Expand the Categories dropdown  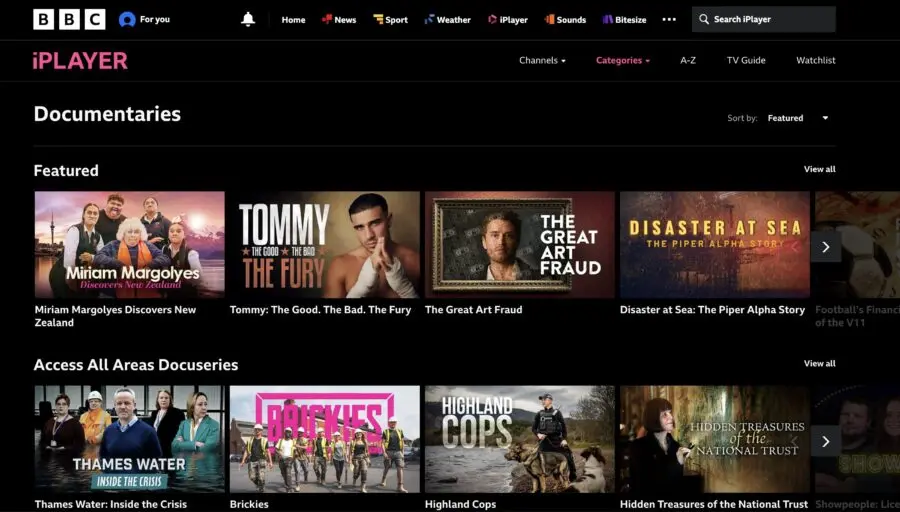tap(622, 60)
